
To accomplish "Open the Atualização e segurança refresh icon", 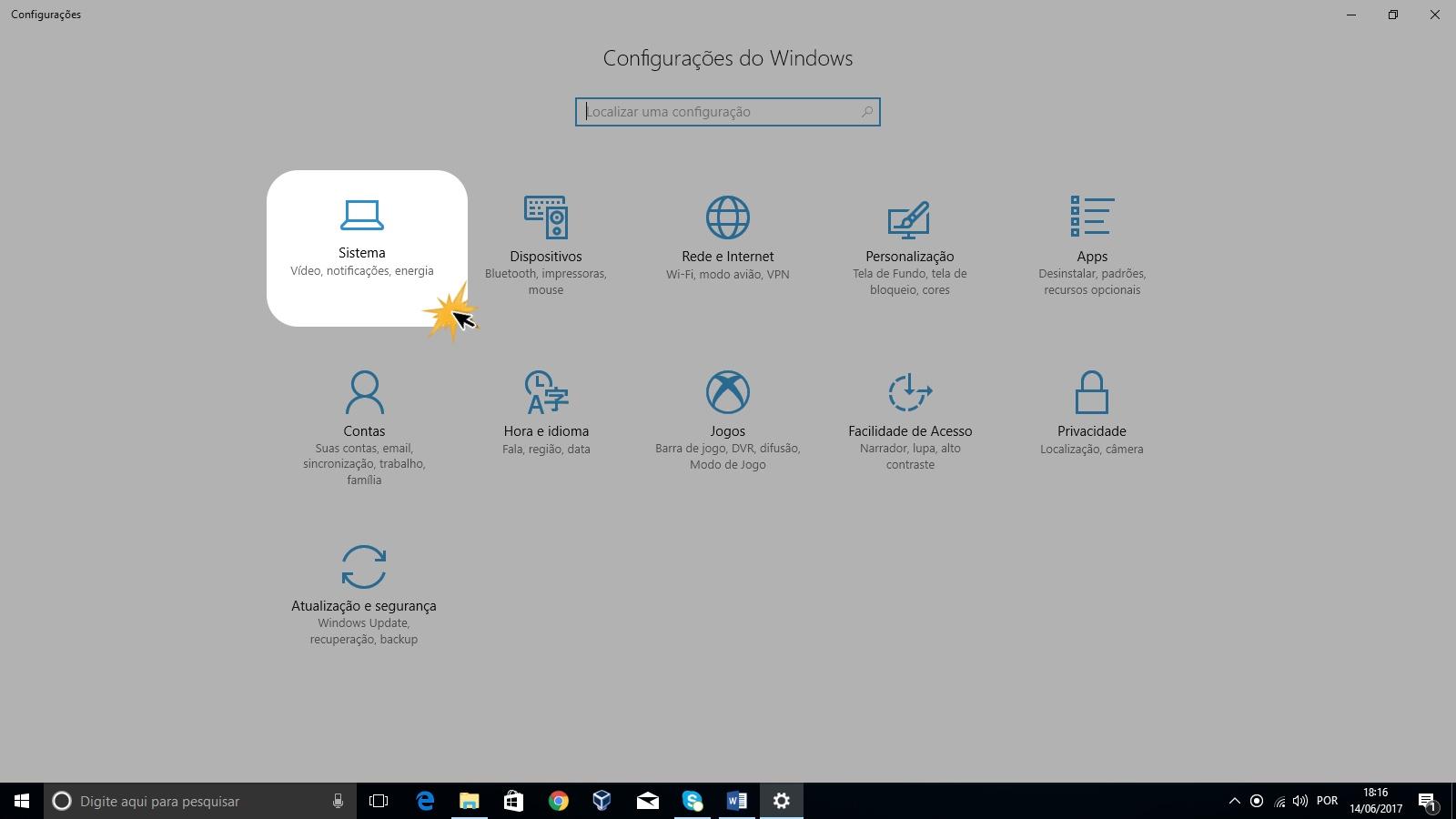I will pyautogui.click(x=364, y=567).
